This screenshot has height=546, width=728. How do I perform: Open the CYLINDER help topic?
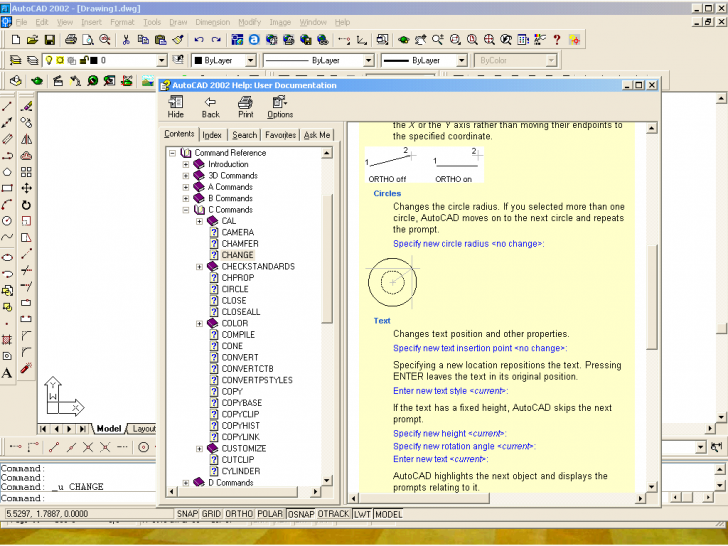(240, 471)
